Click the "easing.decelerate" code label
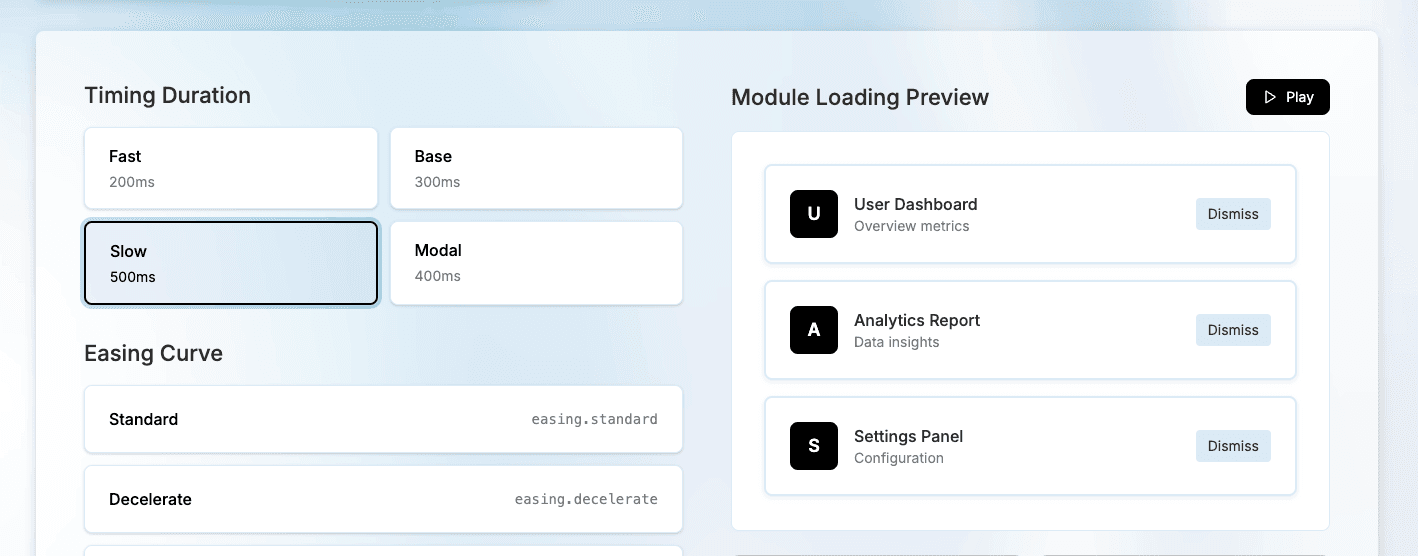Viewport: 1418px width, 556px height. click(x=586, y=499)
